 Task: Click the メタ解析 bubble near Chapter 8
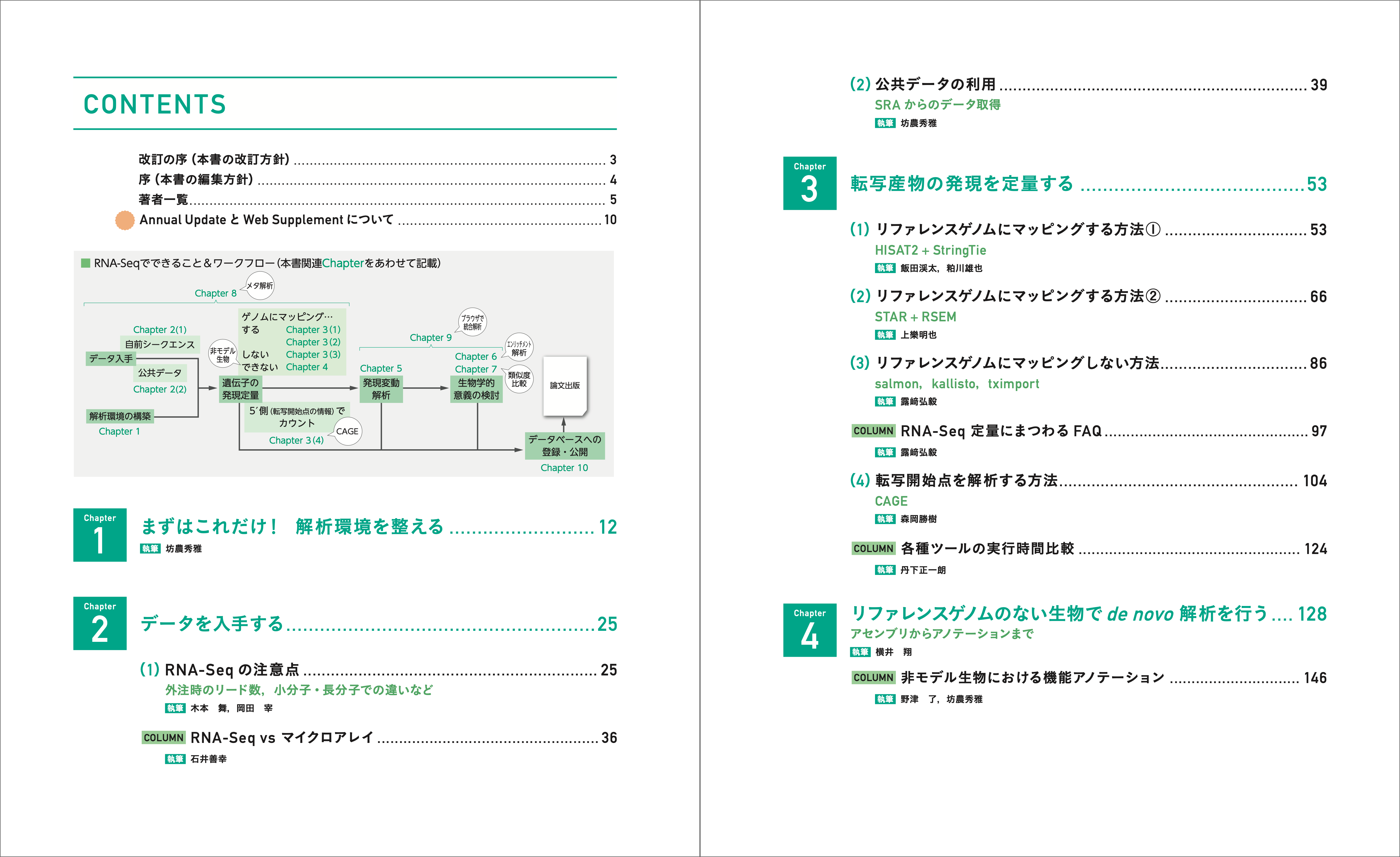(x=260, y=285)
